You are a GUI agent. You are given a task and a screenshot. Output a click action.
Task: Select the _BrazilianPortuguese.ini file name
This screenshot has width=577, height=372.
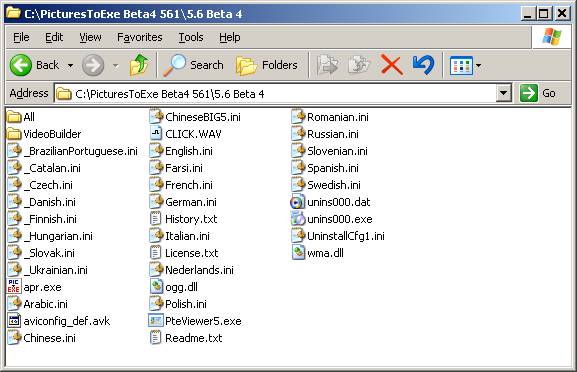coord(80,151)
